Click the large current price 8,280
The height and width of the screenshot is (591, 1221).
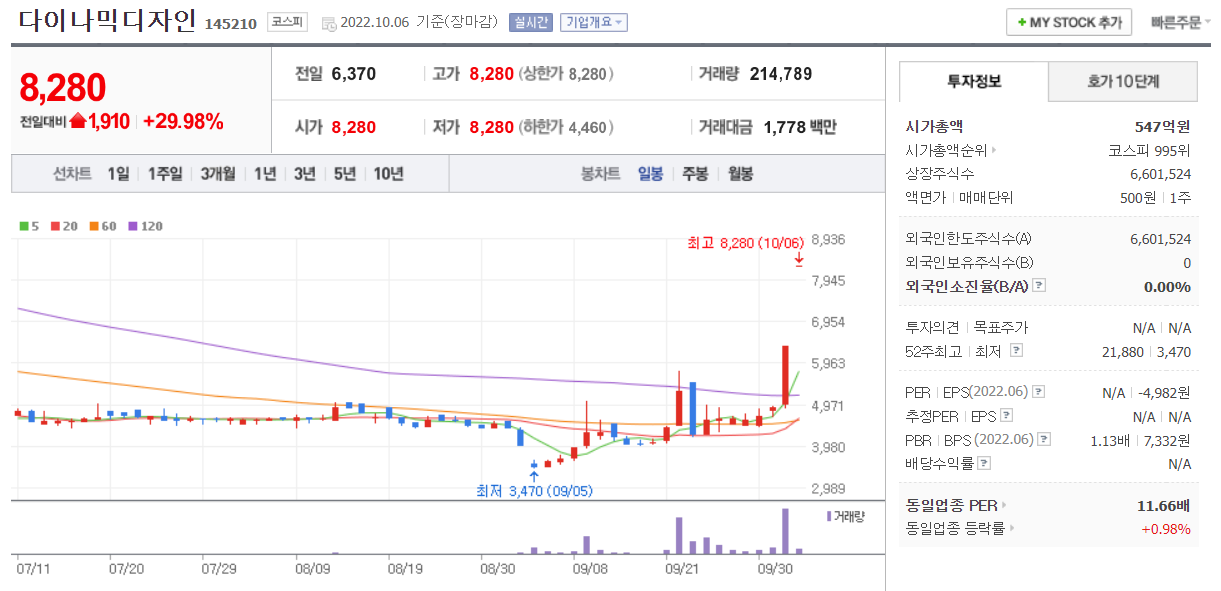tap(62, 88)
